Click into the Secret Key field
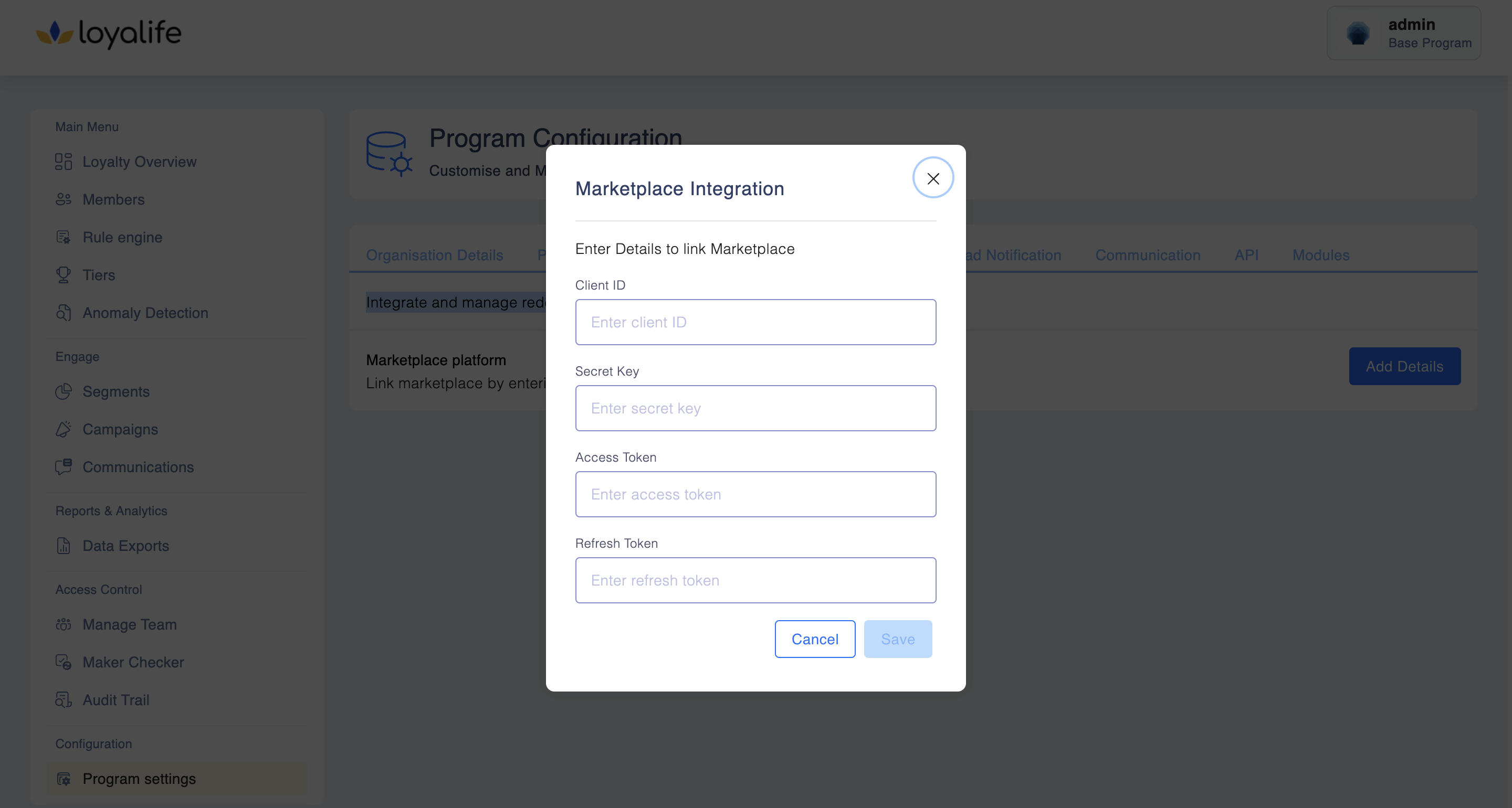This screenshot has height=808, width=1512. pyautogui.click(x=755, y=408)
